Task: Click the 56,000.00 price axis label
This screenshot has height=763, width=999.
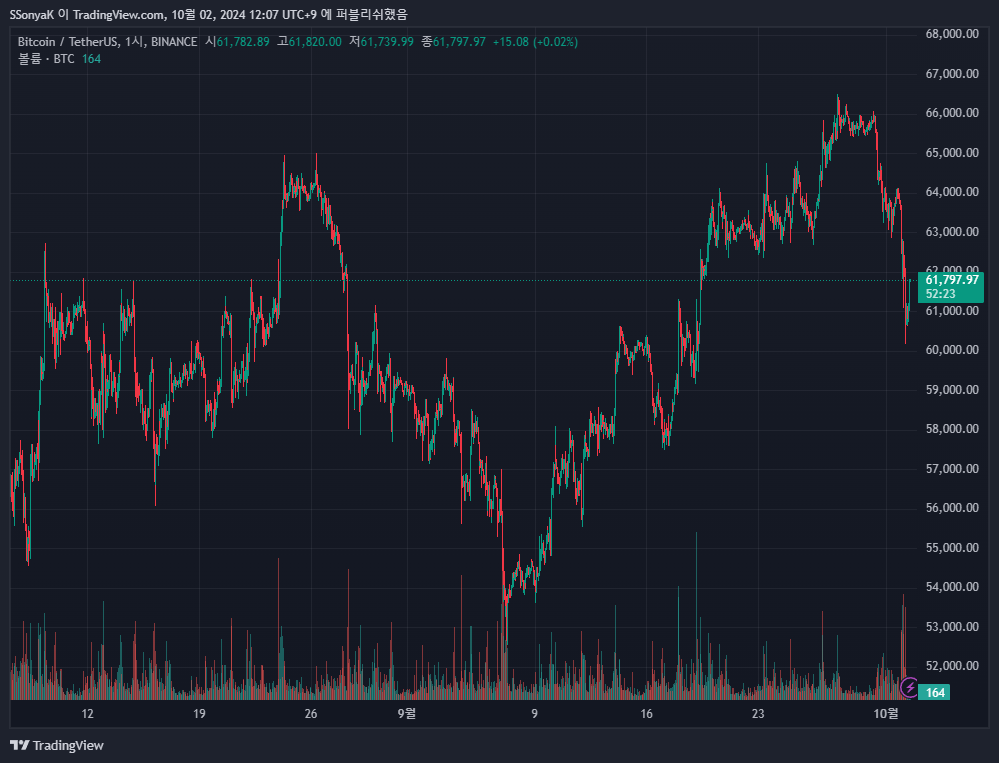Action: 952,508
